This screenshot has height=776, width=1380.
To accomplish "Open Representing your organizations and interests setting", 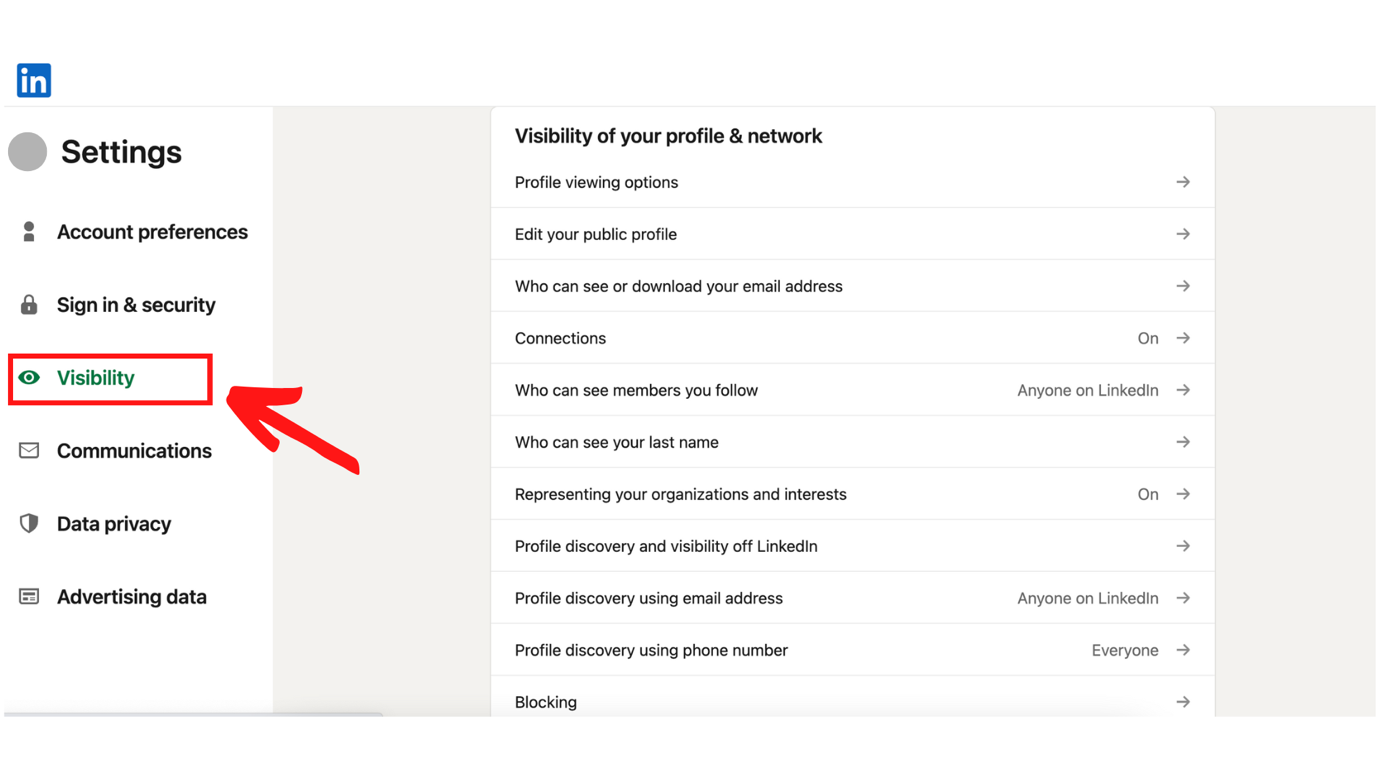I will [853, 494].
